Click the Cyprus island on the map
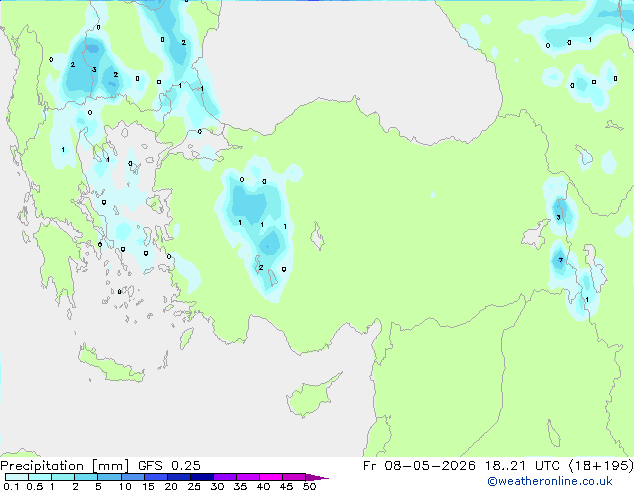The height and width of the screenshot is (490, 634). (311, 397)
